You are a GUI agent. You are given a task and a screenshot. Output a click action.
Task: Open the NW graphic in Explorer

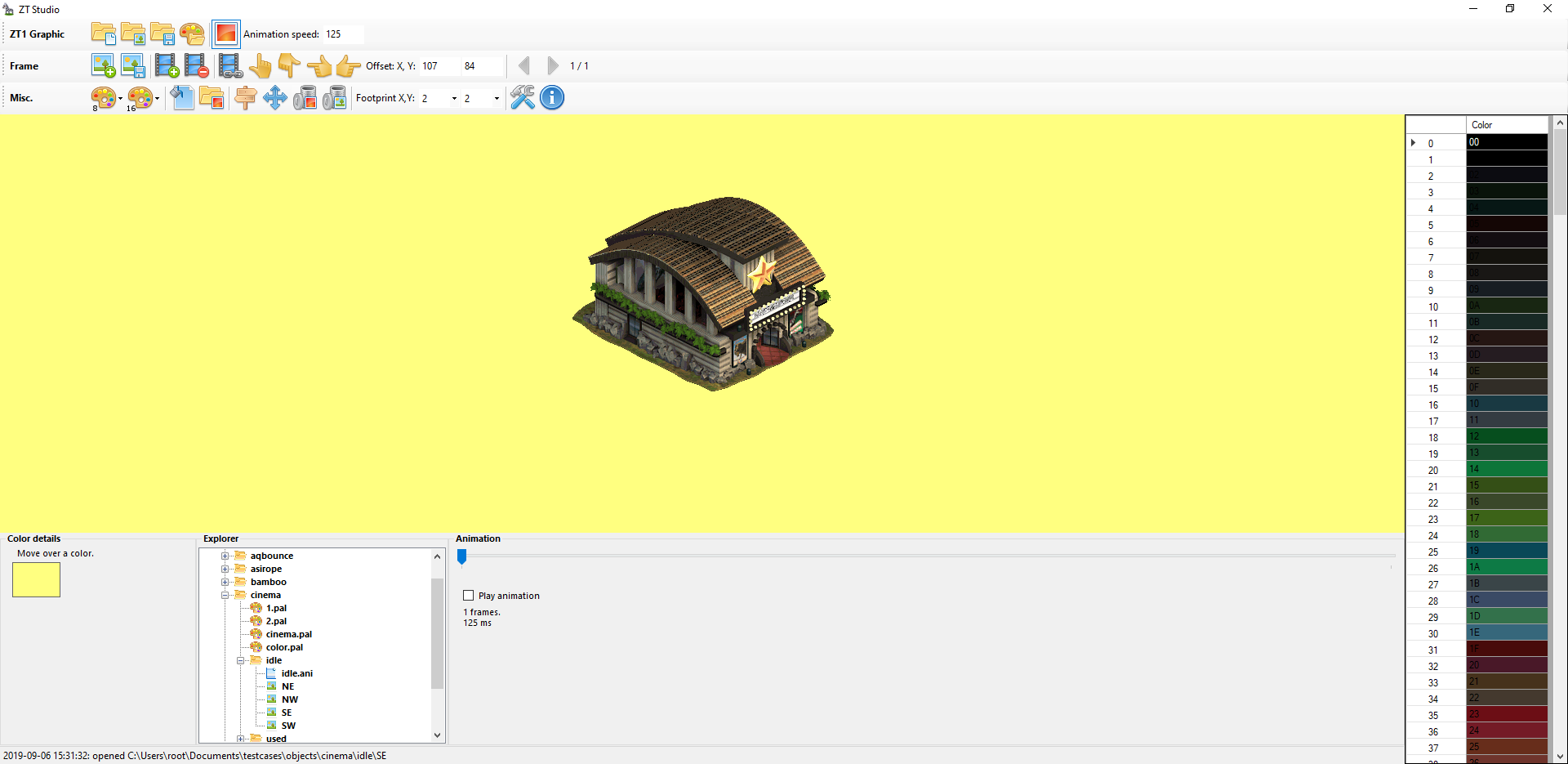(x=290, y=699)
